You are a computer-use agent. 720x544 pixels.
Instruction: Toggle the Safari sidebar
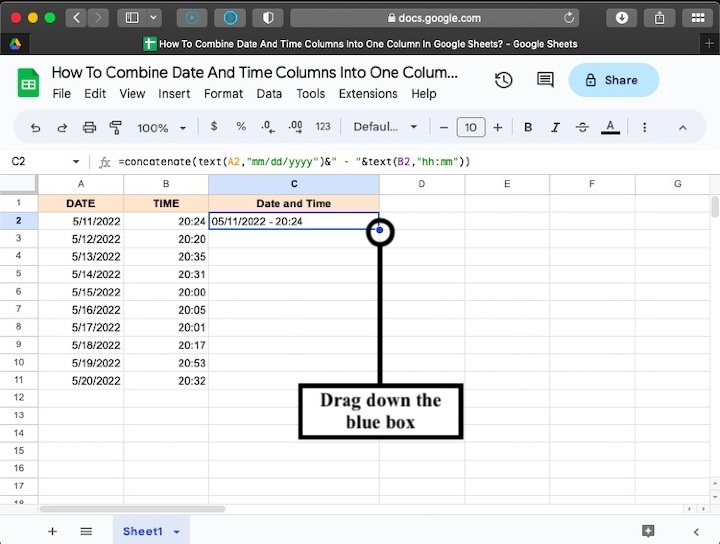(132, 18)
